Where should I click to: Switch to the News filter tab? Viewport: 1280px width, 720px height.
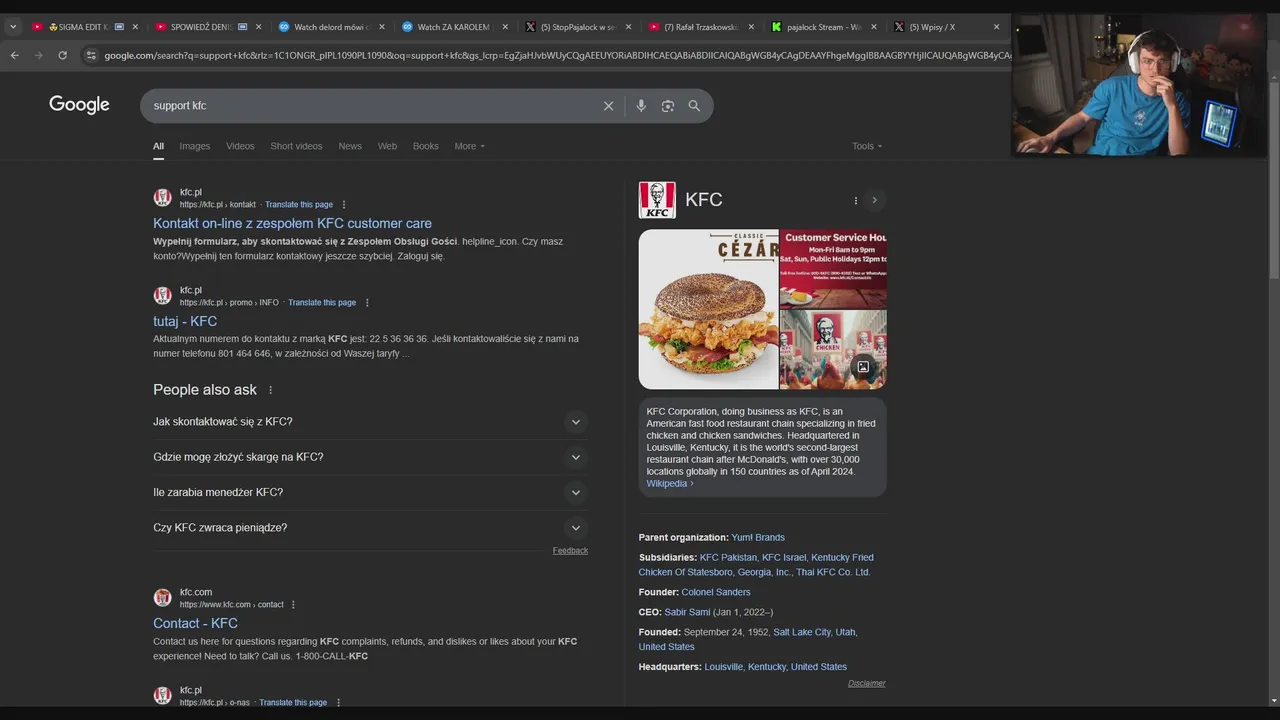[x=350, y=146]
